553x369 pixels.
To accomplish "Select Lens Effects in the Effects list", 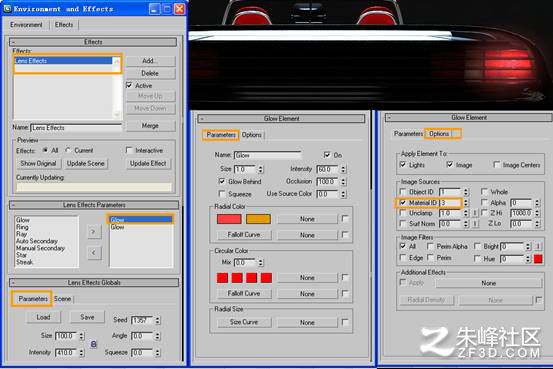I will [63, 61].
